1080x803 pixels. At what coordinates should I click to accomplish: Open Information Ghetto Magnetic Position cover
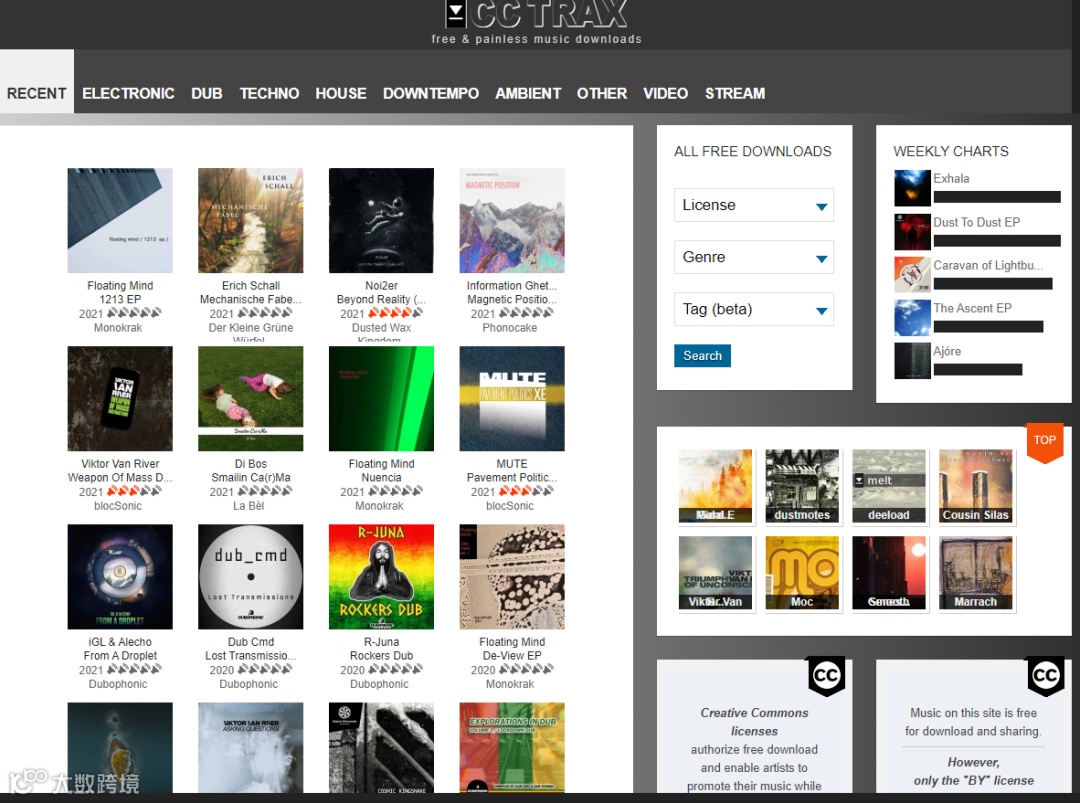pos(512,220)
